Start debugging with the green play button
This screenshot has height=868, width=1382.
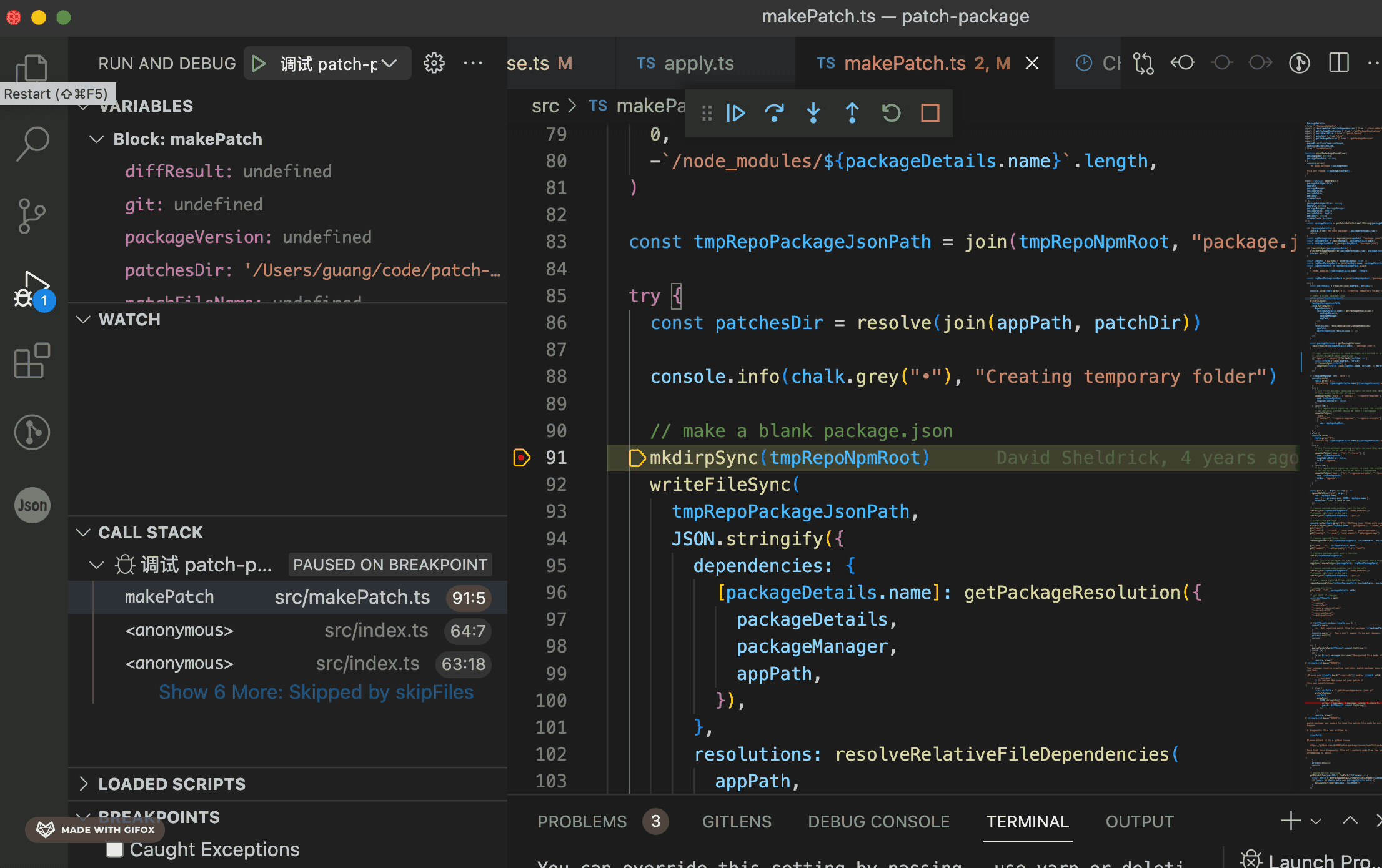pos(258,63)
